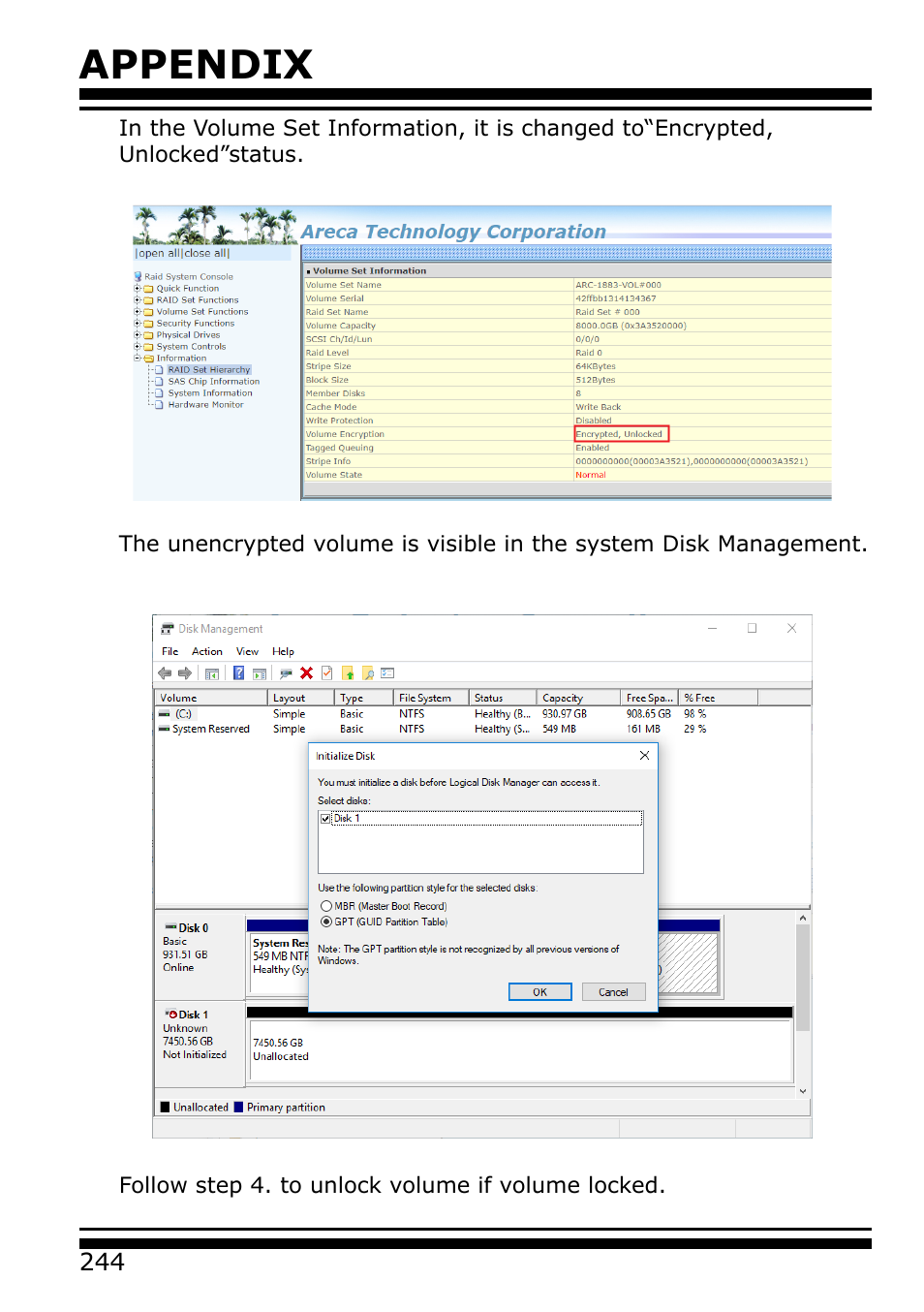
Task: Expand the Quick Function tree node
Action: click(x=138, y=289)
